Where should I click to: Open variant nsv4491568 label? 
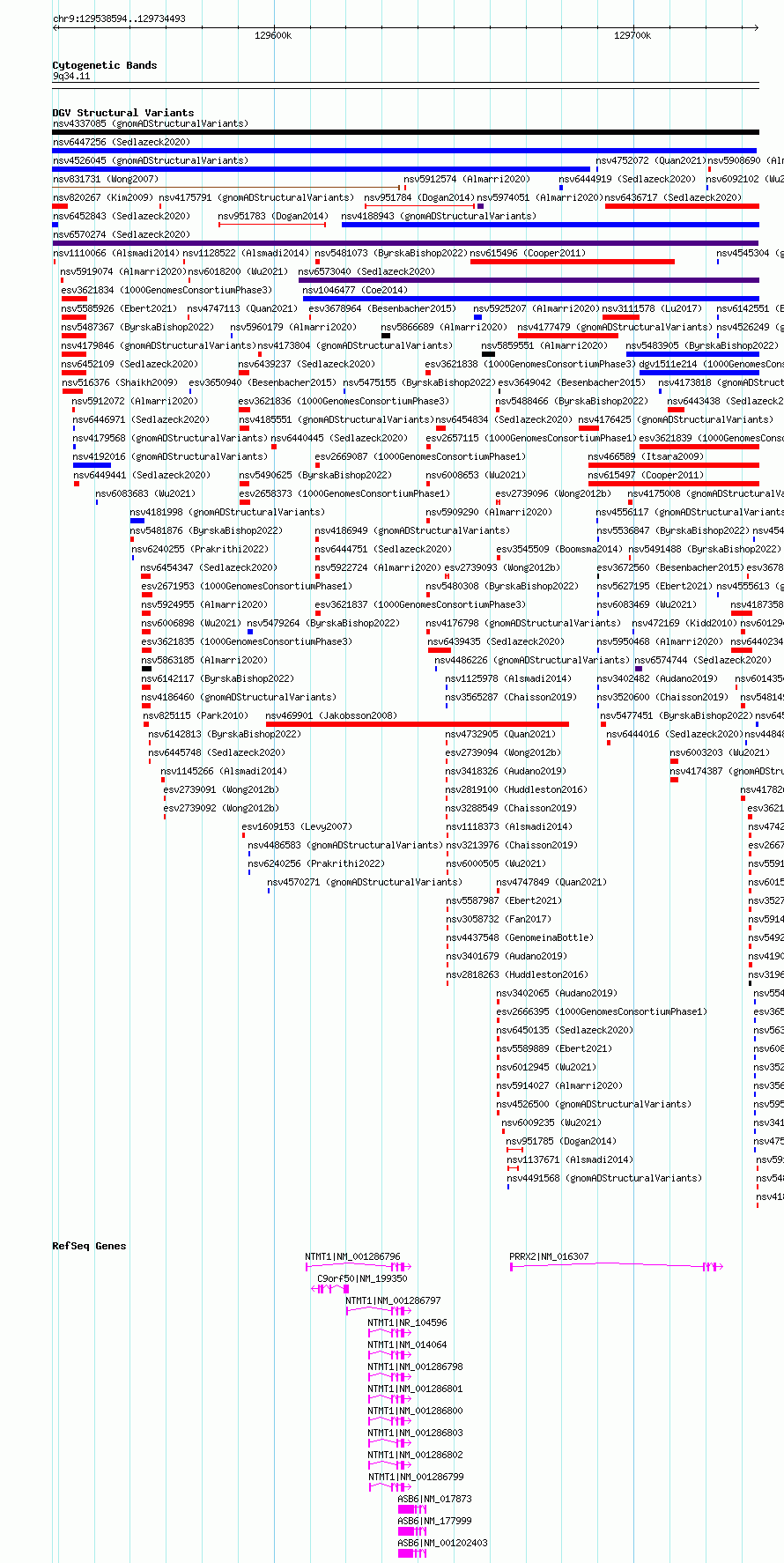[x=604, y=1178]
